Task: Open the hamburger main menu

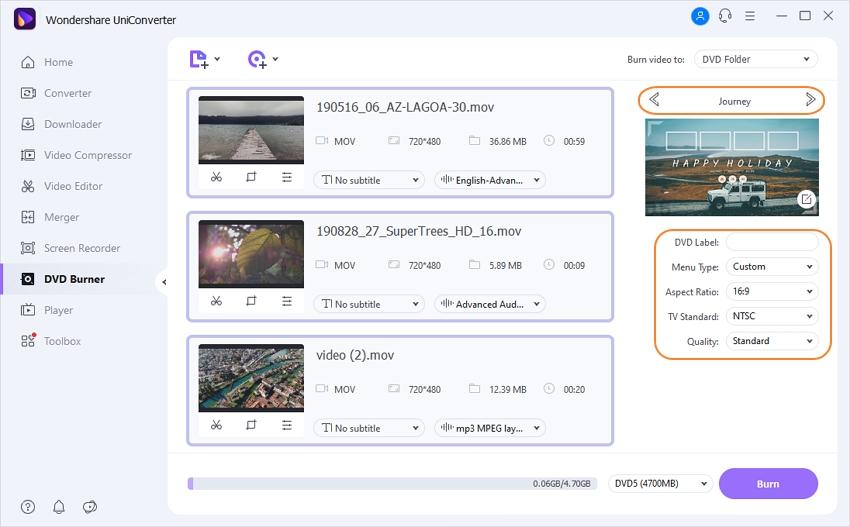Action: (750, 16)
